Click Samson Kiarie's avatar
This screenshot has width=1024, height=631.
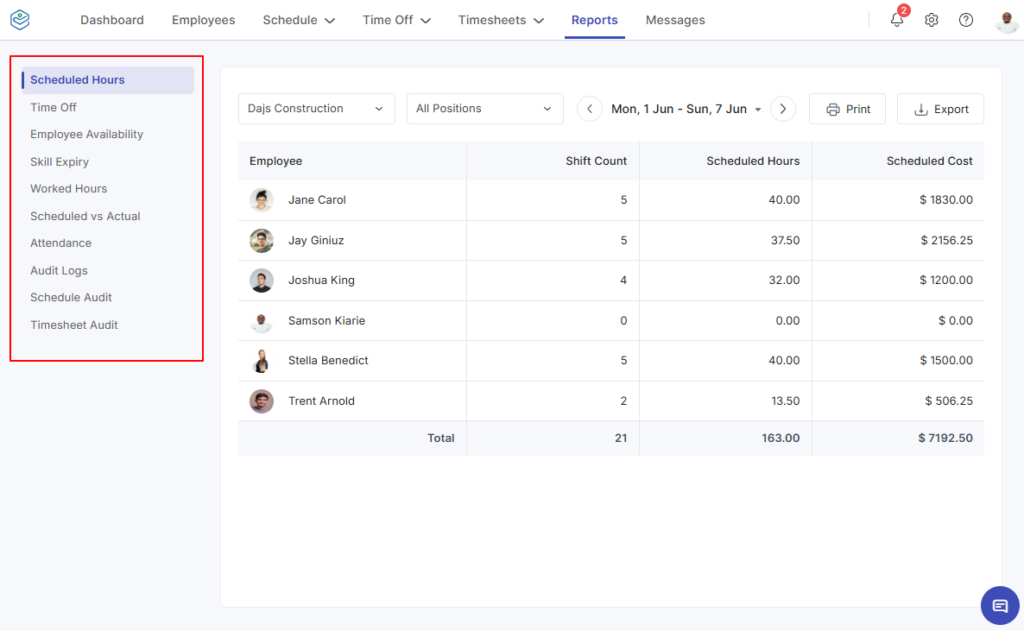click(x=261, y=321)
